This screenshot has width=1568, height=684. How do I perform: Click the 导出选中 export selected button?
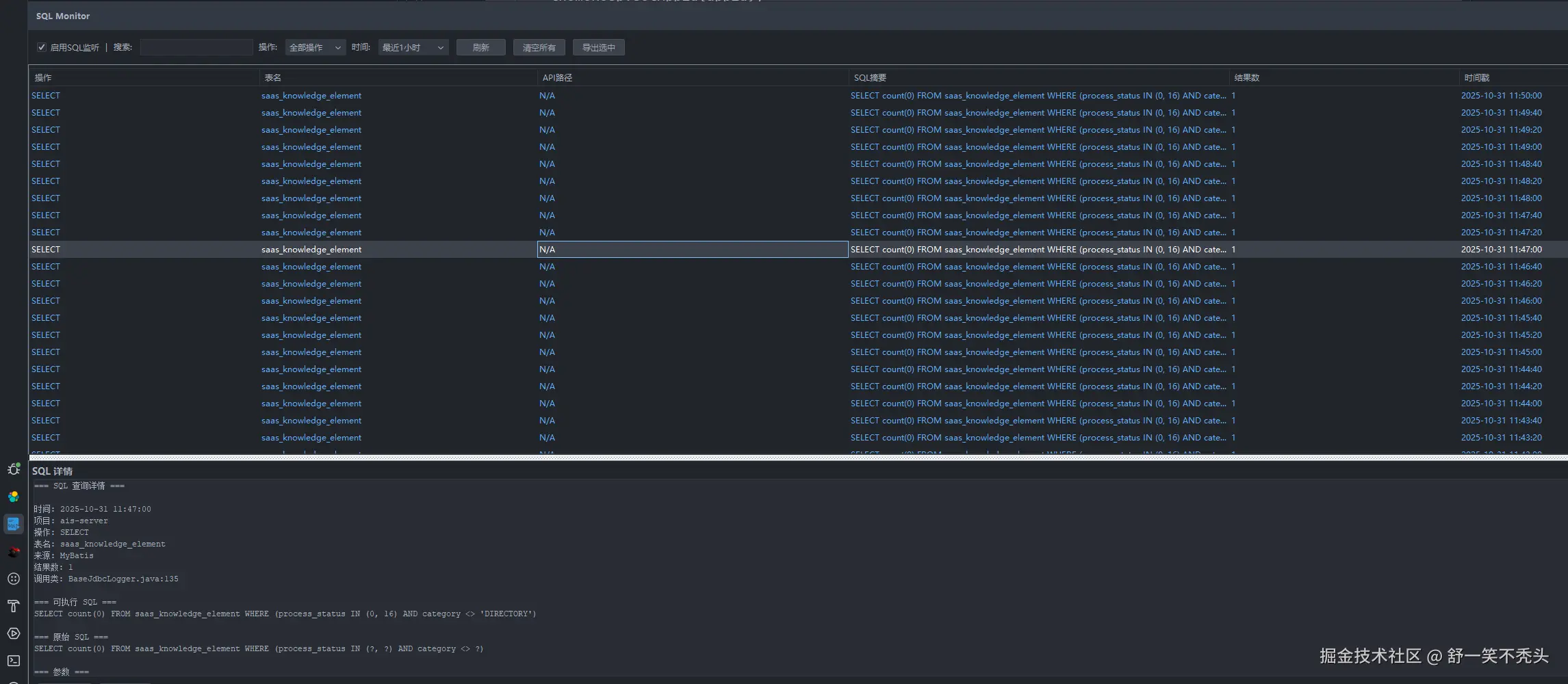[599, 47]
